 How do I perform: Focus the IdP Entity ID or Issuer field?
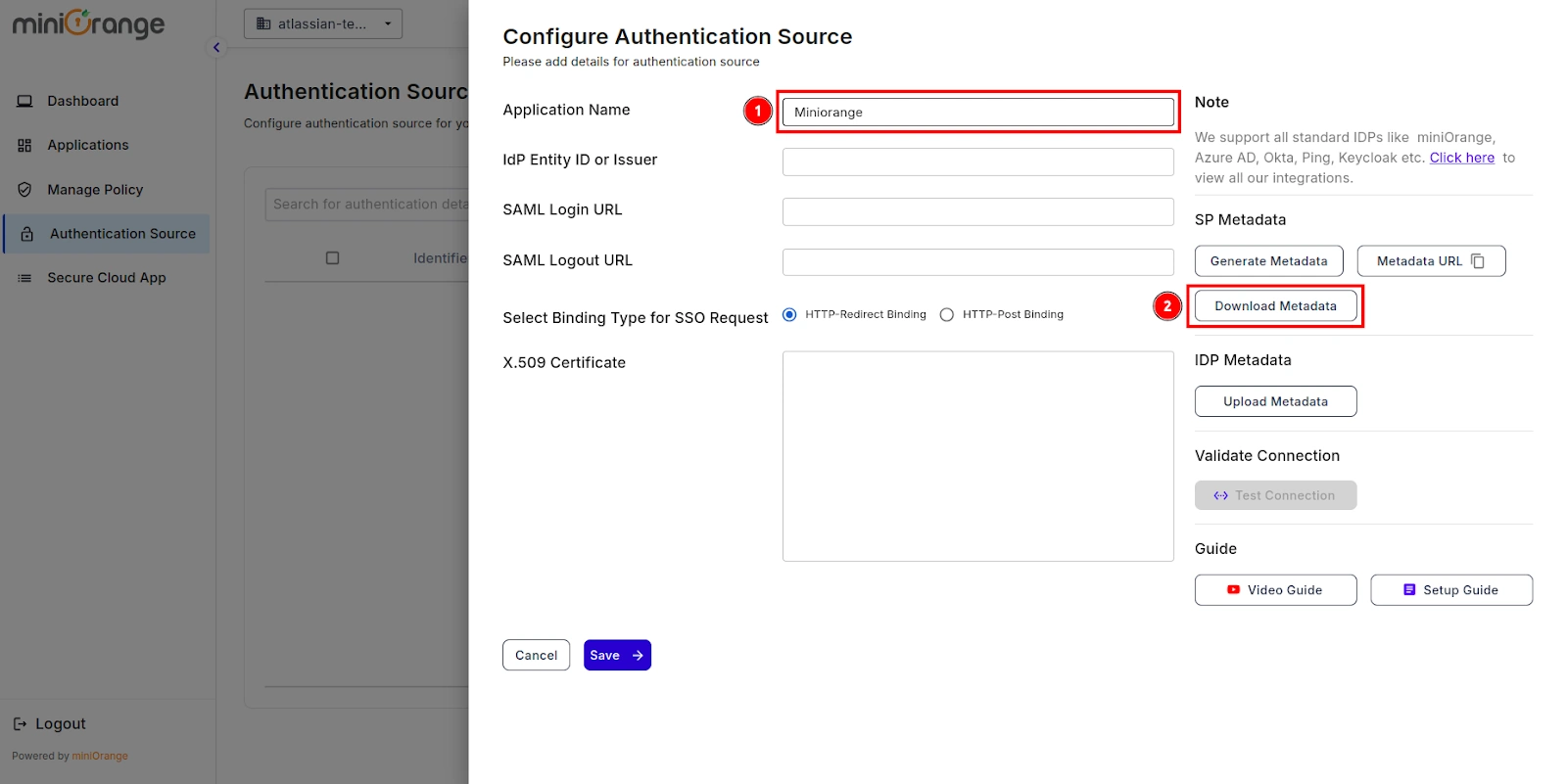pos(977,161)
